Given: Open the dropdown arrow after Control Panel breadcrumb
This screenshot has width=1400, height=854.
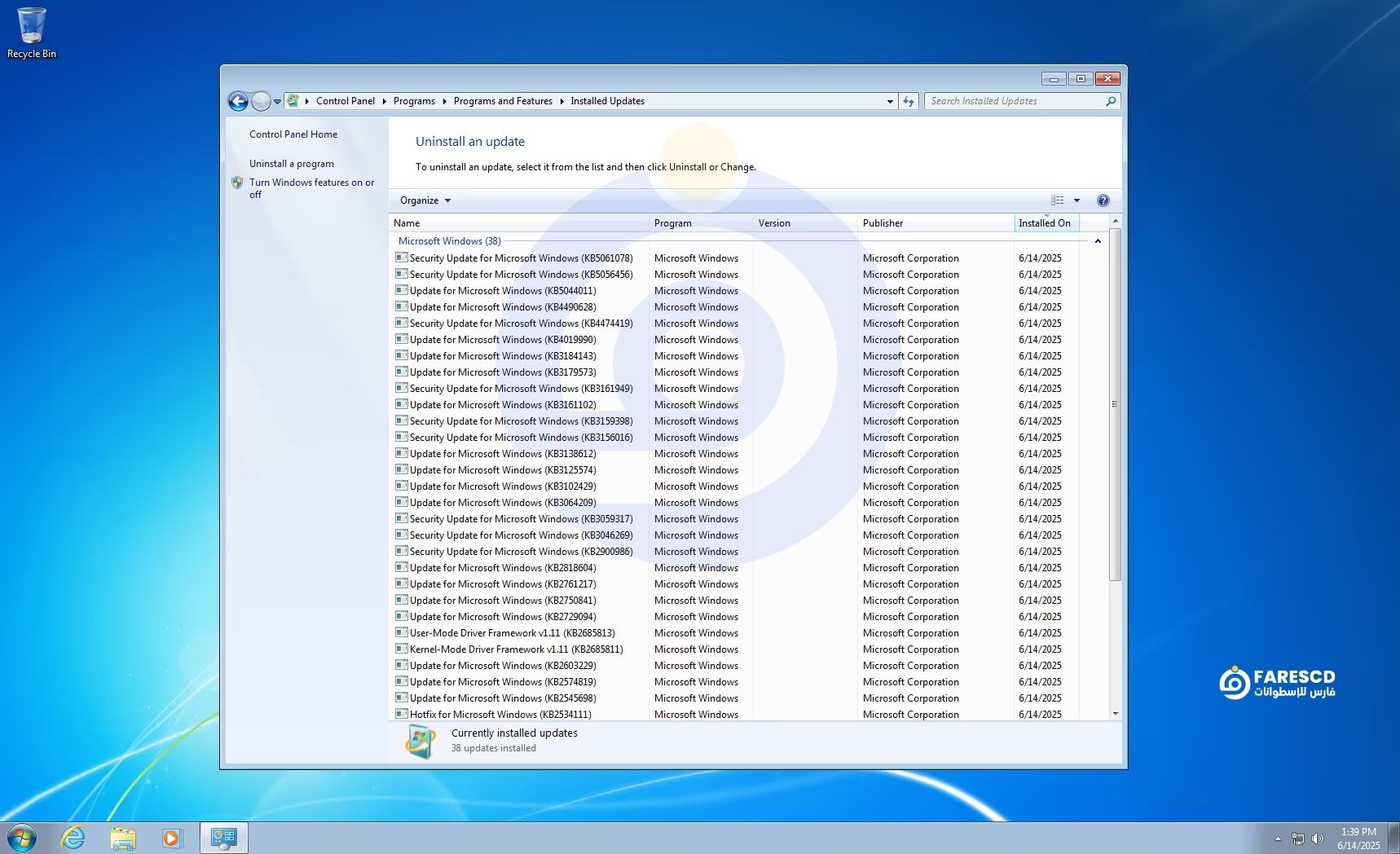Looking at the screenshot, I should (384, 101).
